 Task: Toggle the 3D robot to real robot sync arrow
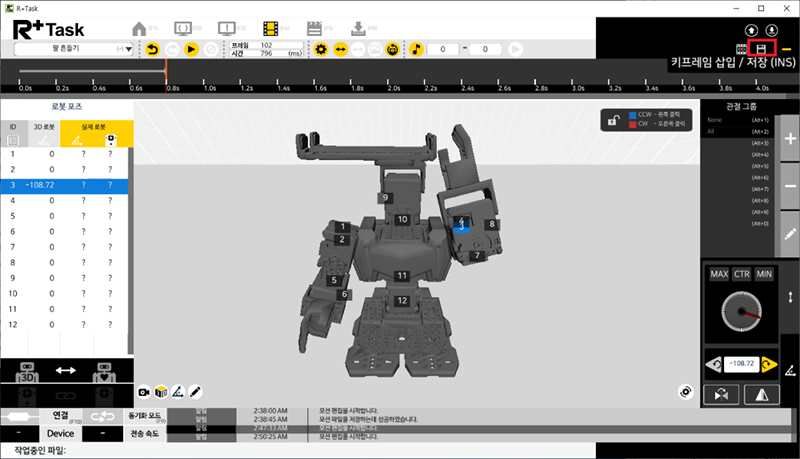(x=65, y=370)
